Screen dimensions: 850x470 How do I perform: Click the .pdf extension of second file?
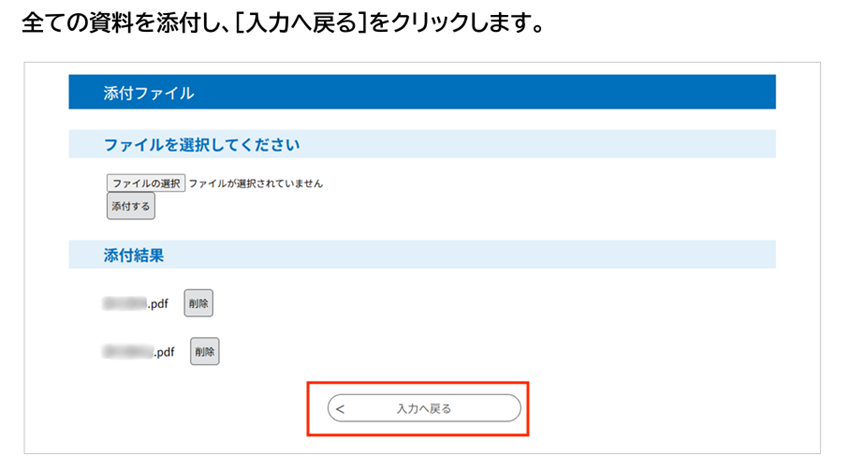164,351
